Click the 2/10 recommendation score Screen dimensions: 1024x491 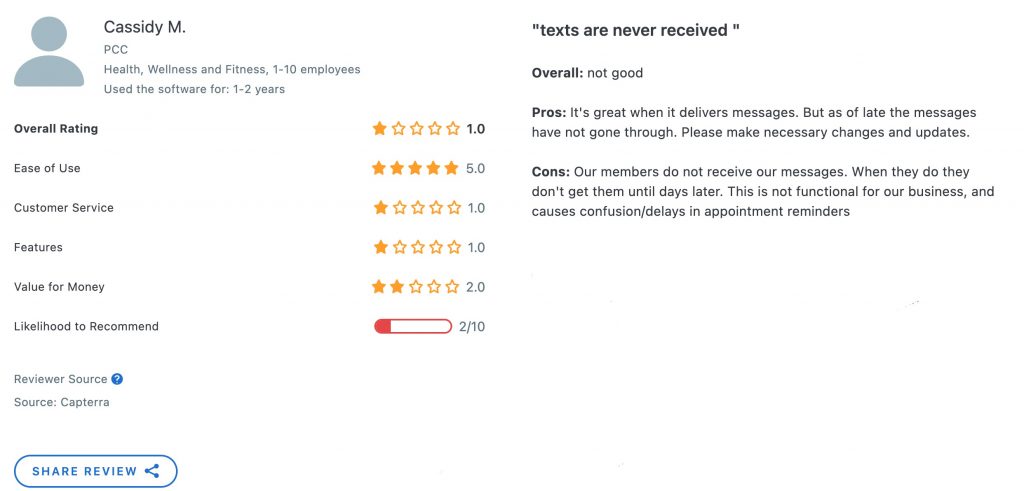(x=472, y=326)
